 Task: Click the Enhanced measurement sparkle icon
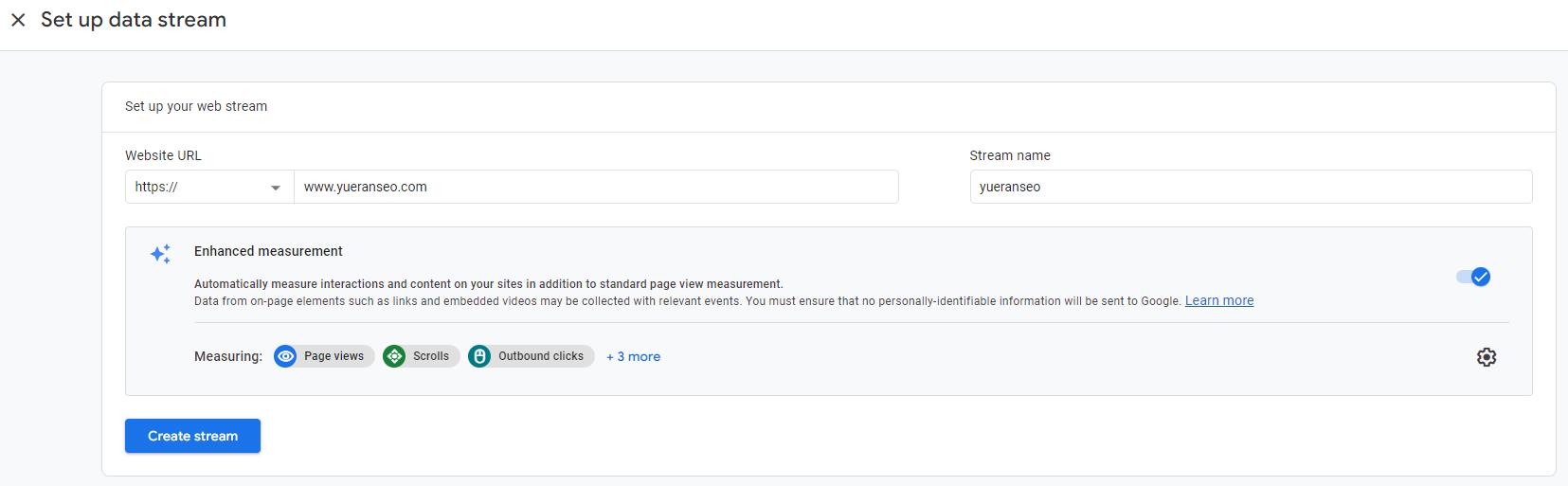pyautogui.click(x=160, y=253)
